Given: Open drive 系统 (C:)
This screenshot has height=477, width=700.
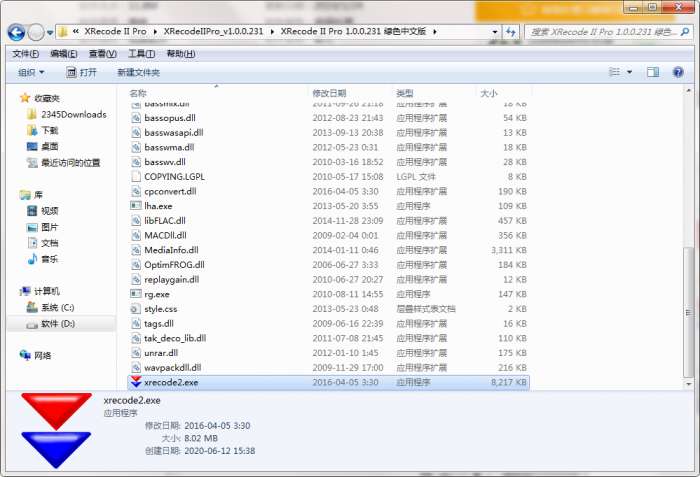Looking at the screenshot, I should [58, 307].
